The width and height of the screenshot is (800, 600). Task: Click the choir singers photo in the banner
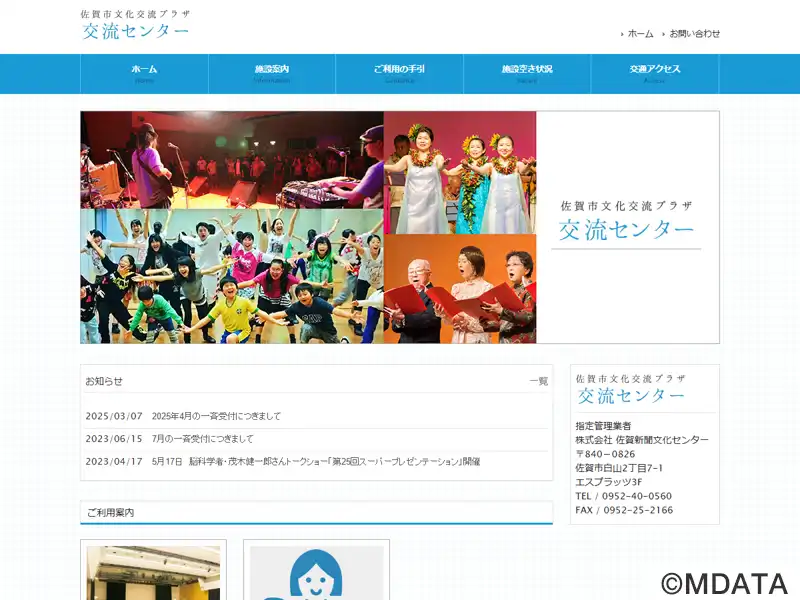(x=460, y=290)
